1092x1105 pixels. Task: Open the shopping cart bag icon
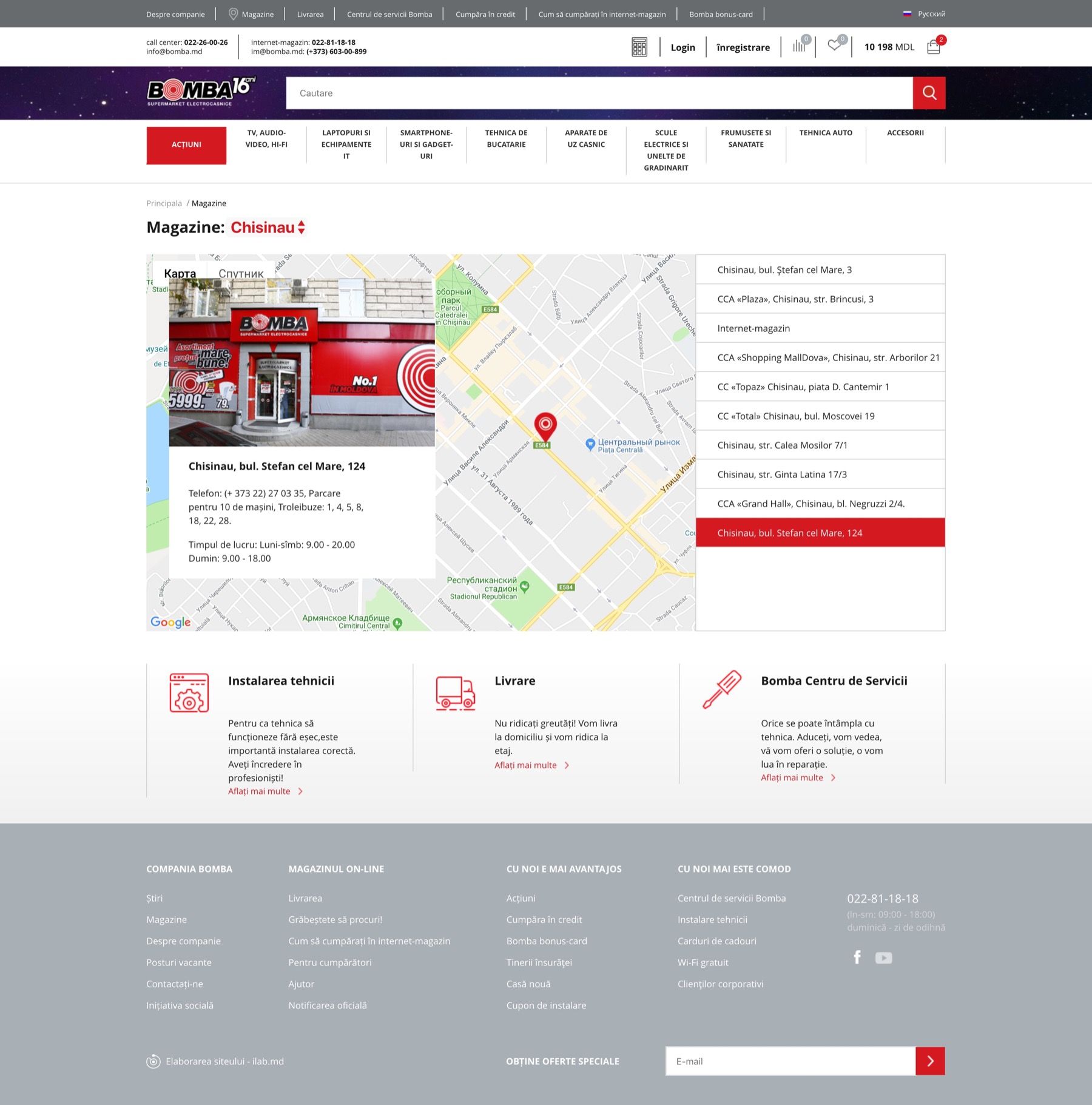(934, 47)
